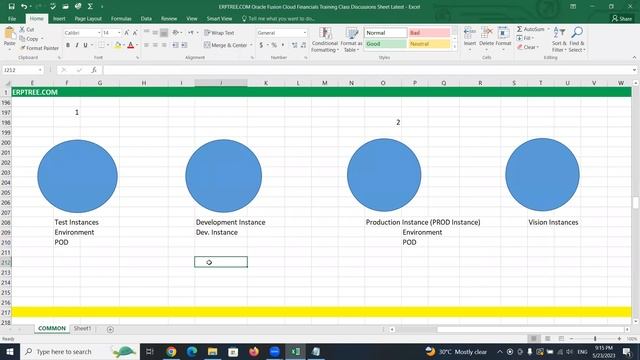Switch to the Insert ribbon tab
640x360 pixels.
coord(59,19)
